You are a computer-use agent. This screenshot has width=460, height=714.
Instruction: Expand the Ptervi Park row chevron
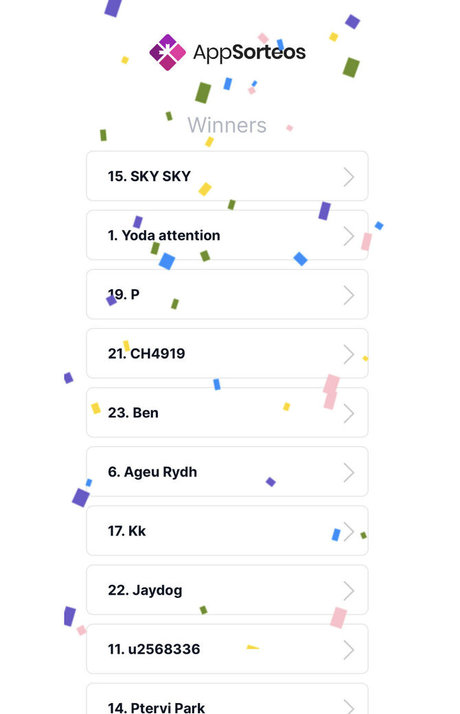349,706
